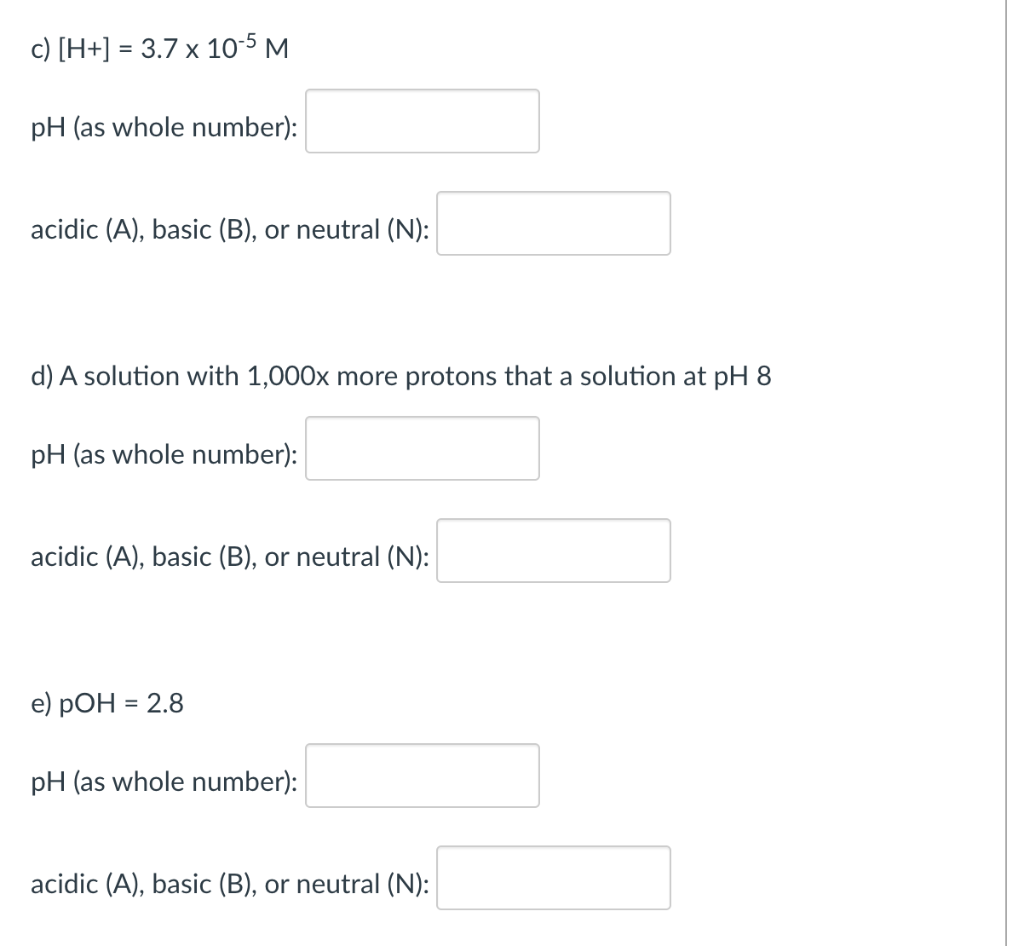Screen dimensions: 1024x946
Task: Click the acidic/basic/neutral field for part d
Action: click(x=553, y=551)
